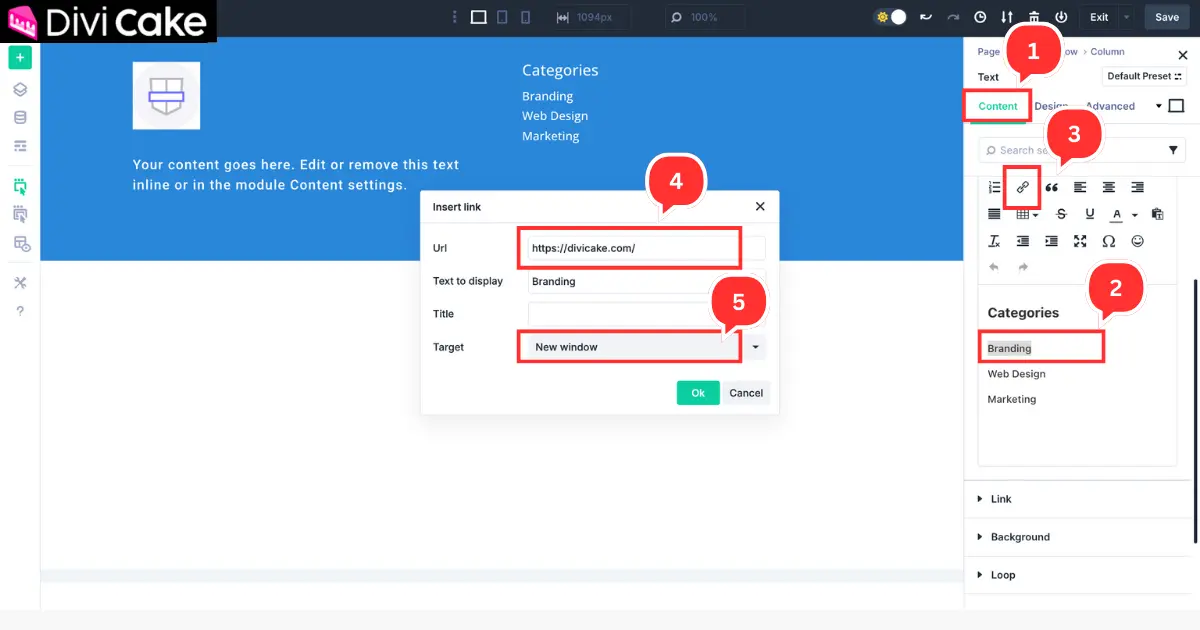Open the wireframe preview eye icon
Screen dimensions: 1200x630
(21, 243)
